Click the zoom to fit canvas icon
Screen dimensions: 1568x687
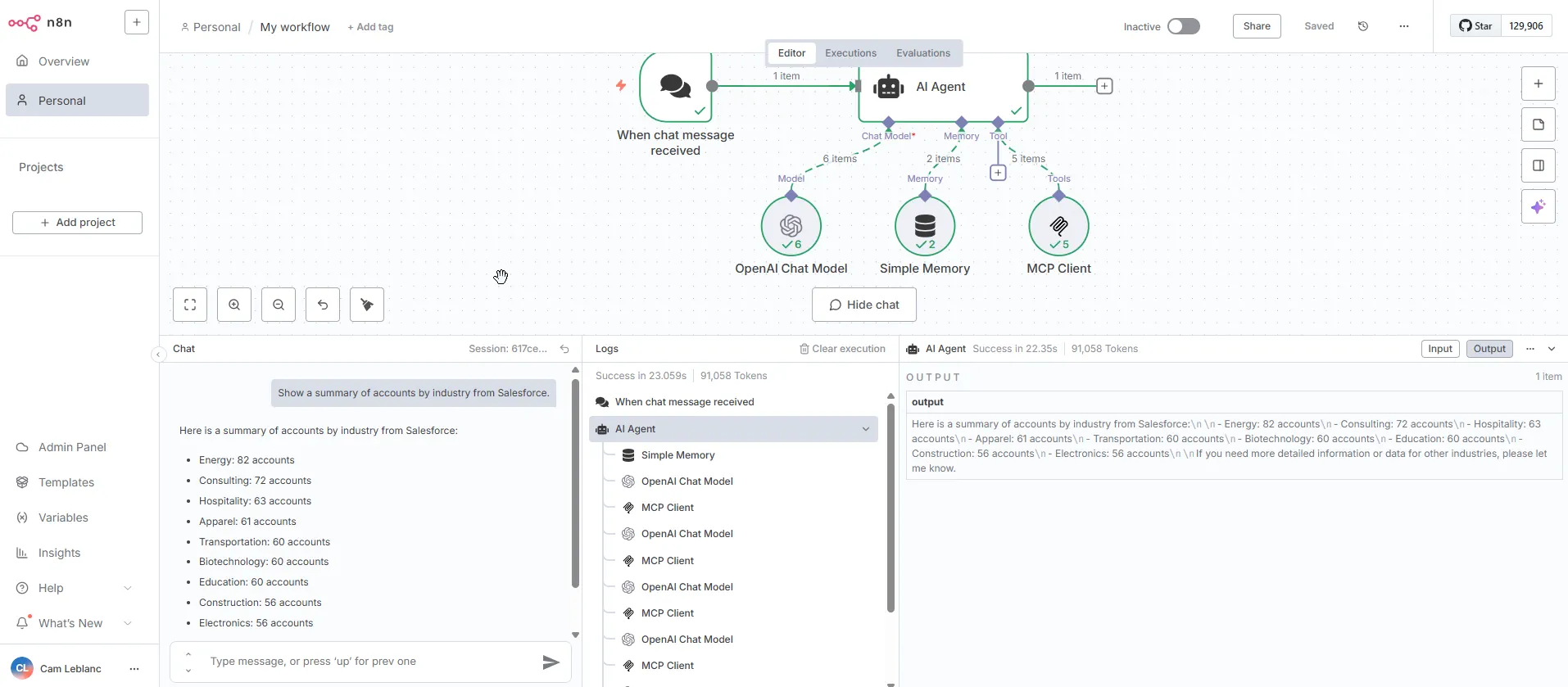(190, 305)
